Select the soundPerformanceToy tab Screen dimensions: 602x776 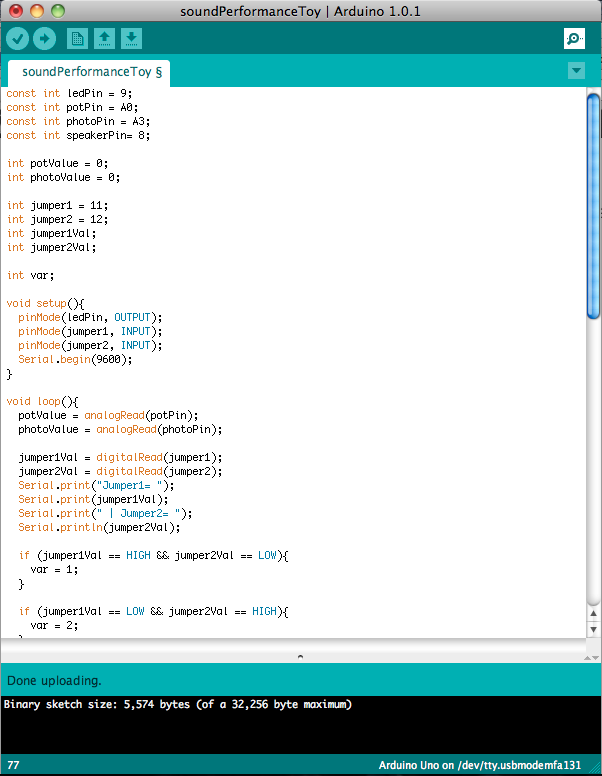click(x=91, y=72)
